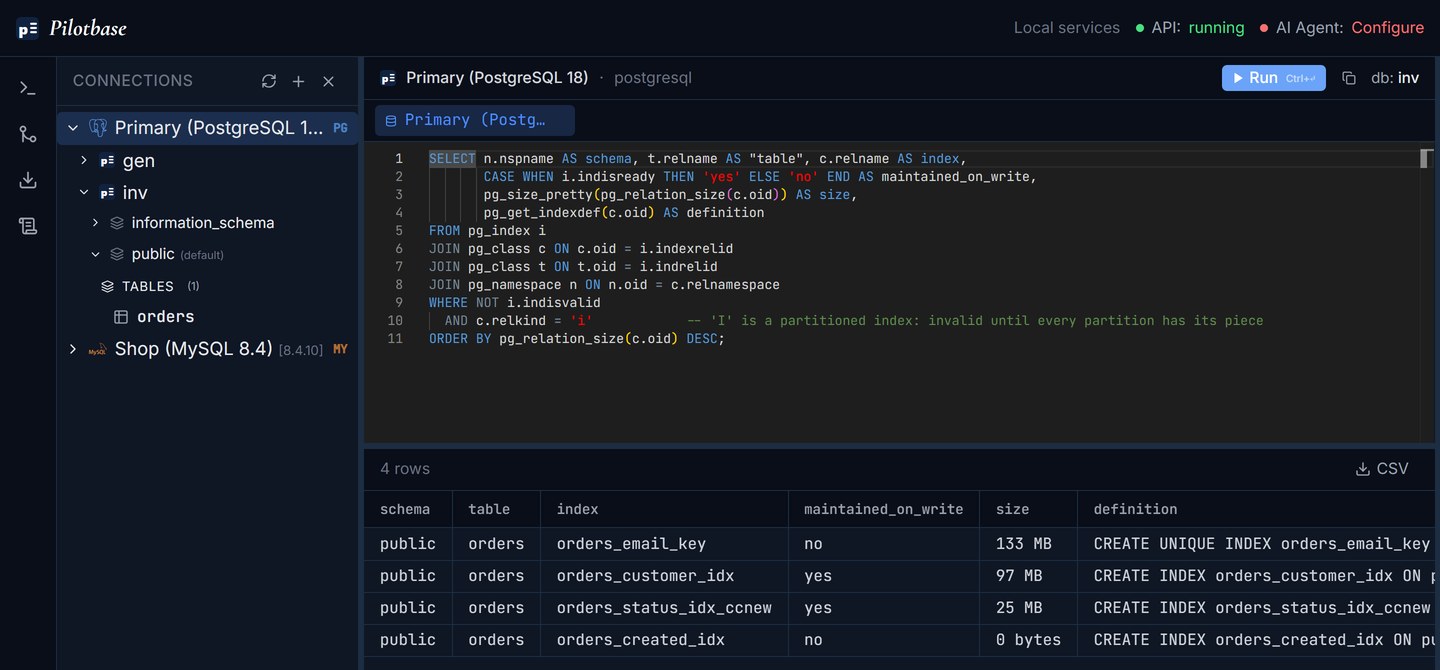Click the editor vertical scrollbar thumb
The height and width of the screenshot is (670, 1440).
[x=1427, y=158]
